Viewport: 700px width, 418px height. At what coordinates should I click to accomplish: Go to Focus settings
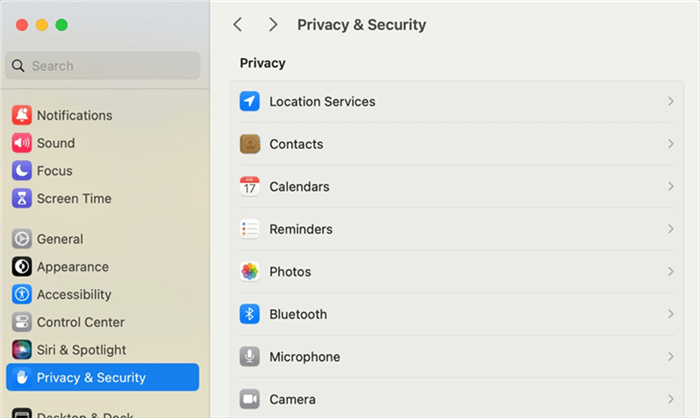54,171
